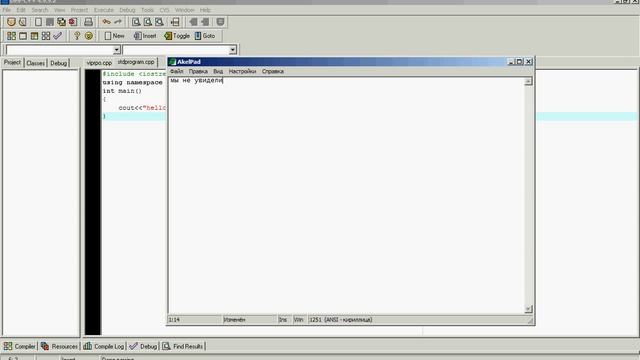Open the Файл menu in AkelPad
Image resolution: width=640 pixels, height=360 pixels.
pos(176,71)
